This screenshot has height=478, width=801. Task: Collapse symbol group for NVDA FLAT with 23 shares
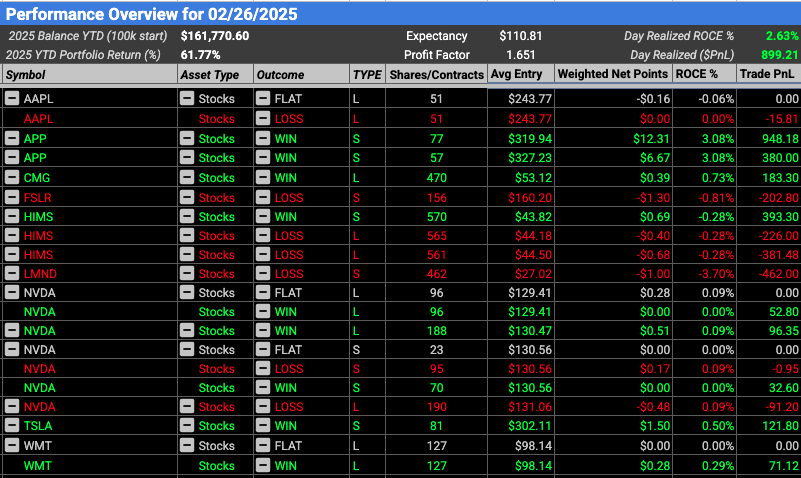point(12,349)
